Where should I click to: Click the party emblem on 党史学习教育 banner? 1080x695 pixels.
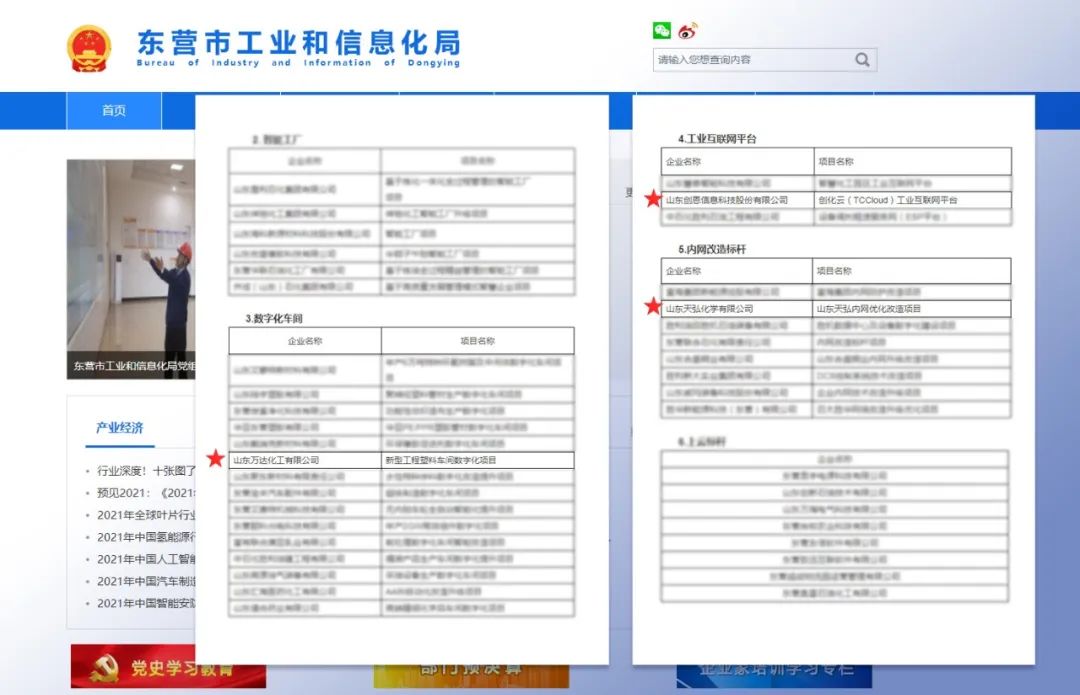[104, 668]
